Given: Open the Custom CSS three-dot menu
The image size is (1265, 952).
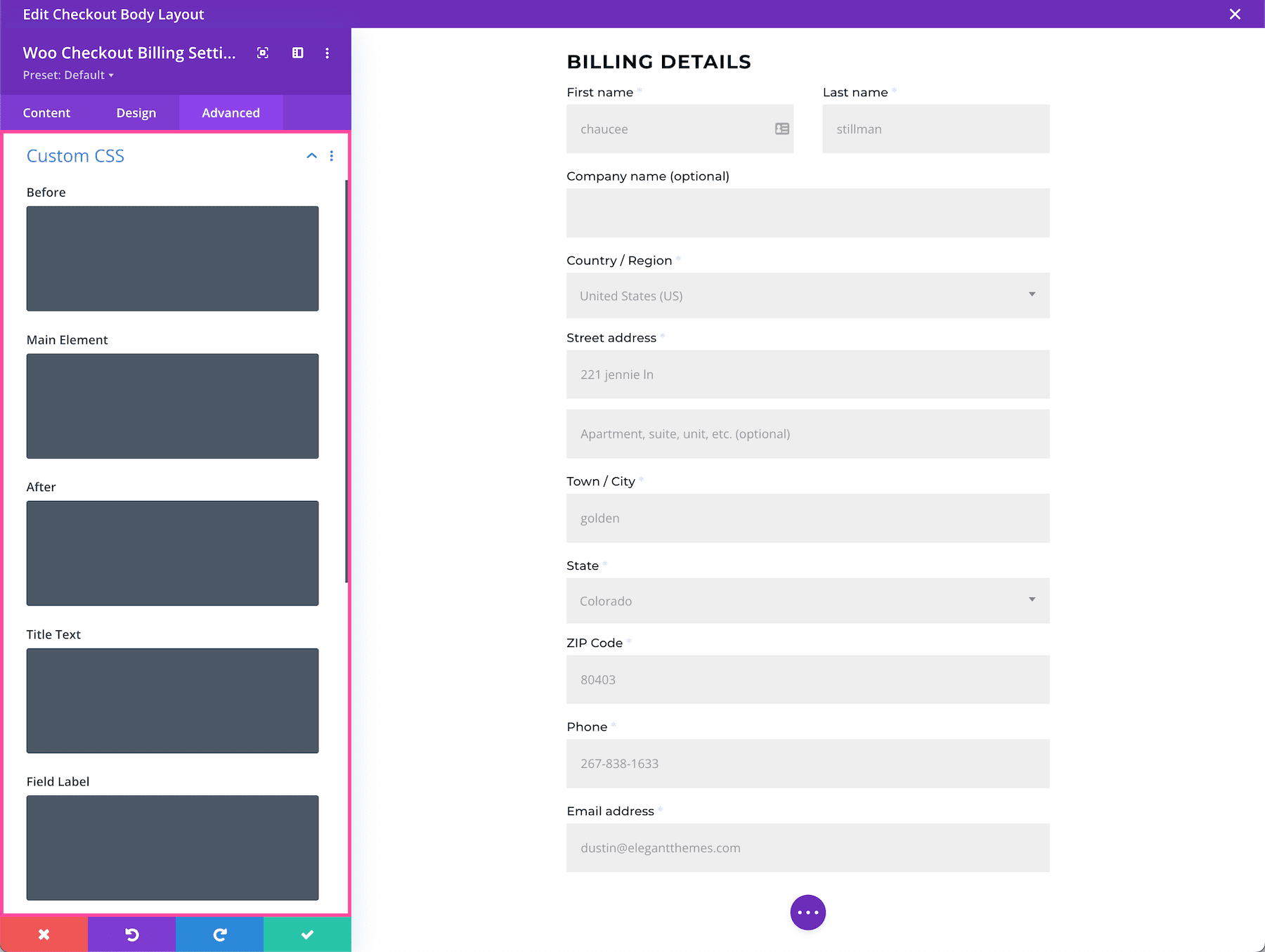Looking at the screenshot, I should pos(332,155).
